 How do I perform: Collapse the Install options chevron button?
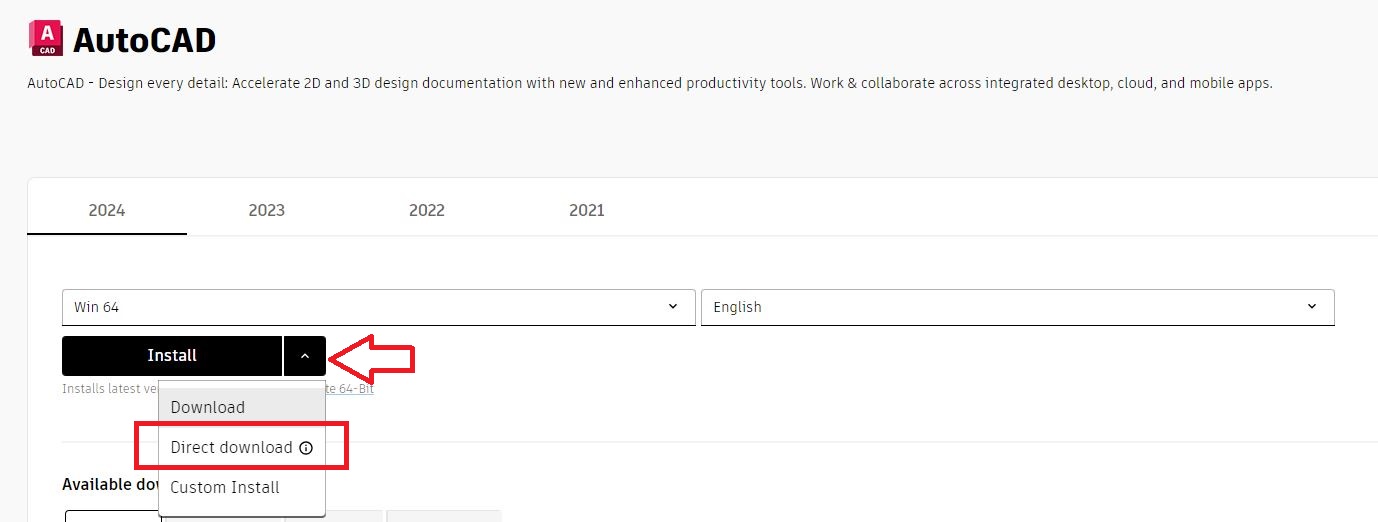click(305, 356)
